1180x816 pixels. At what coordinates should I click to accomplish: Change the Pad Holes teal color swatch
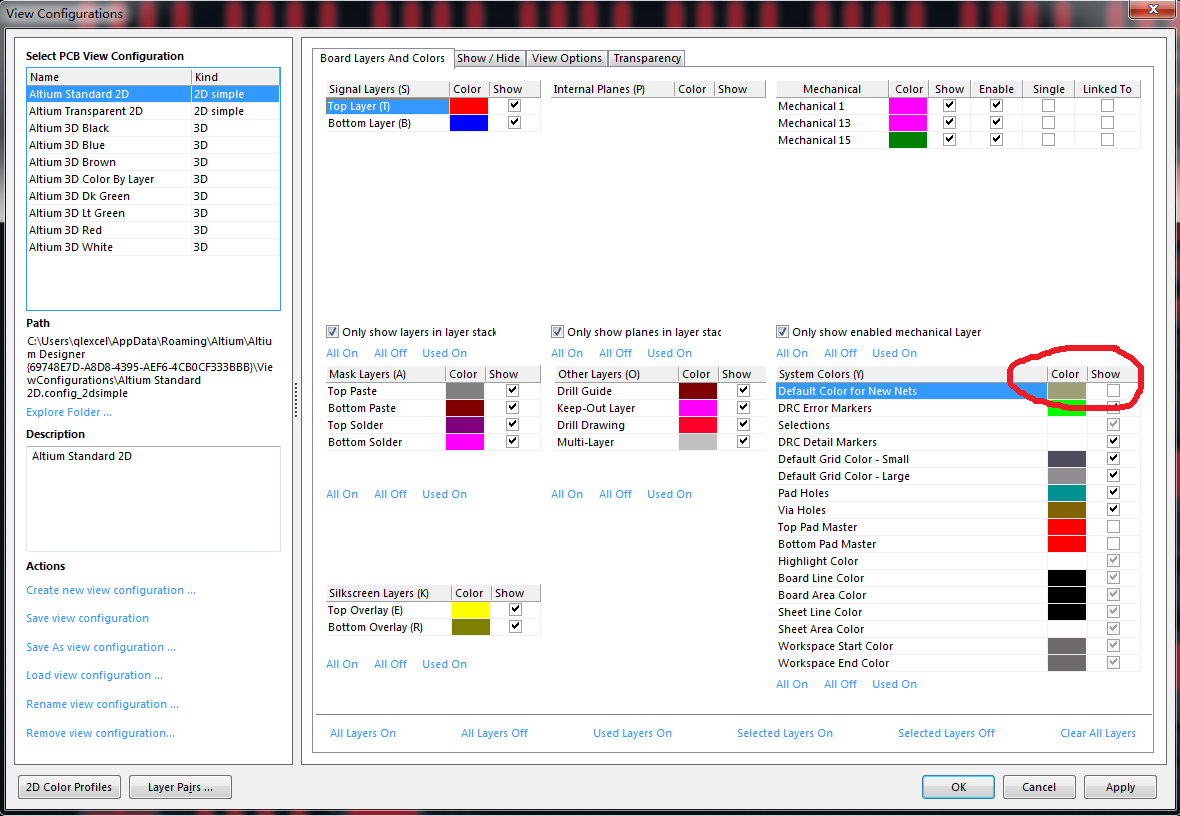pyautogui.click(x=1066, y=492)
